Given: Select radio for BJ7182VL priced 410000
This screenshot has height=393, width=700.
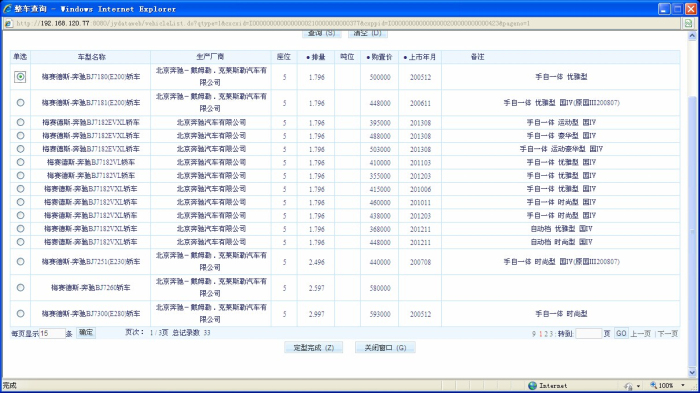Looking at the screenshot, I should click(x=20, y=163).
